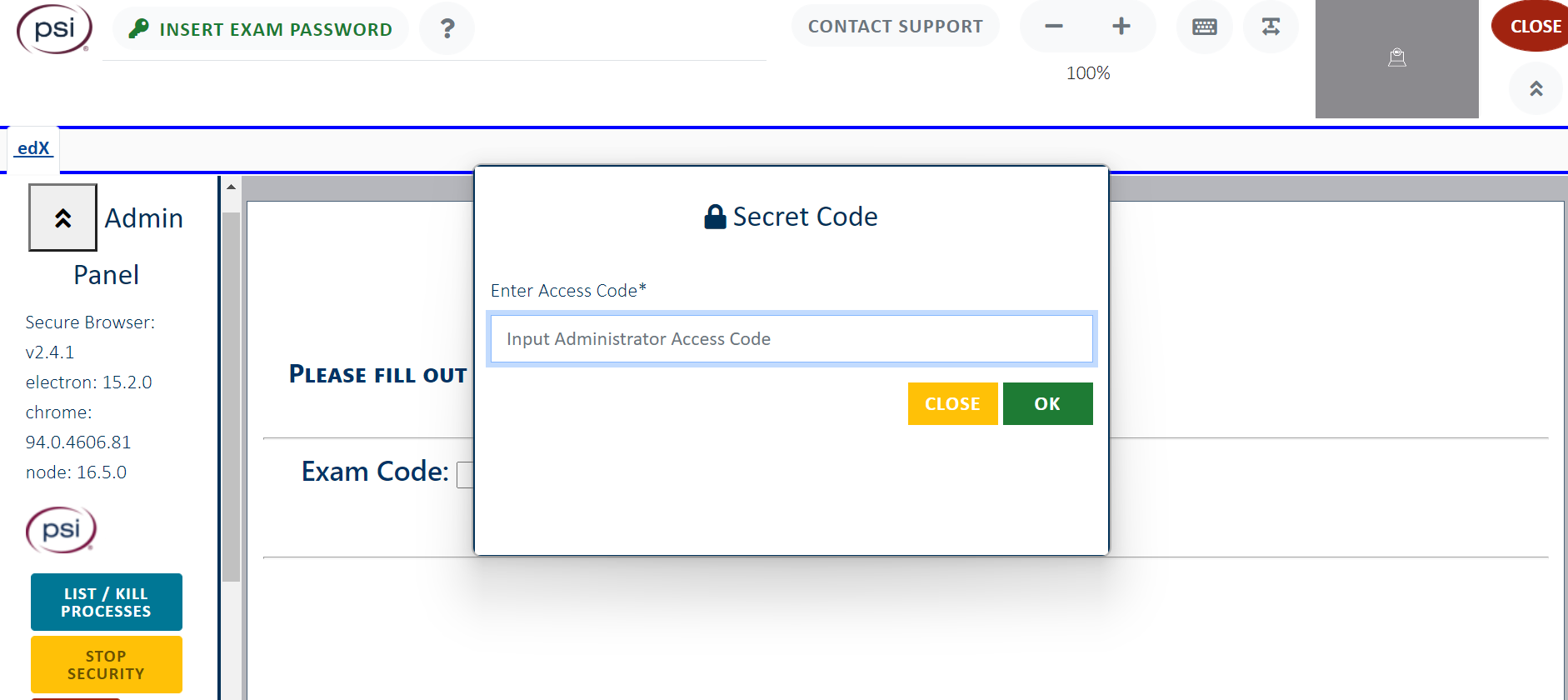Click the STOP SECURITY button

pyautogui.click(x=106, y=664)
